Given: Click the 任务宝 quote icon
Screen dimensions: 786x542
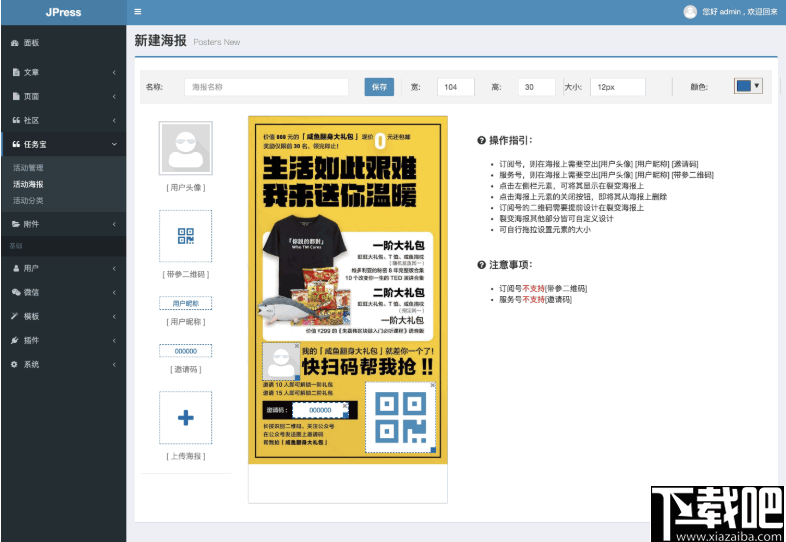Looking at the screenshot, I should point(16,144).
